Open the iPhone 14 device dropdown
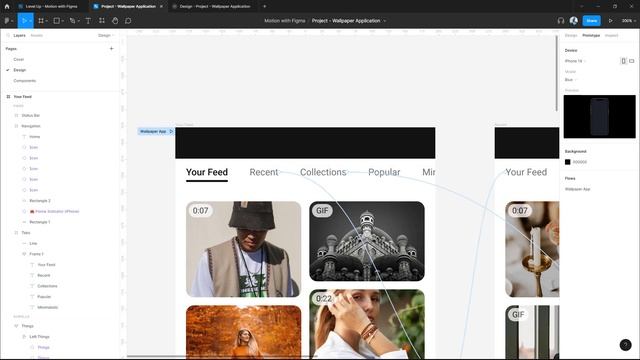This screenshot has height=360, width=640. [576, 61]
